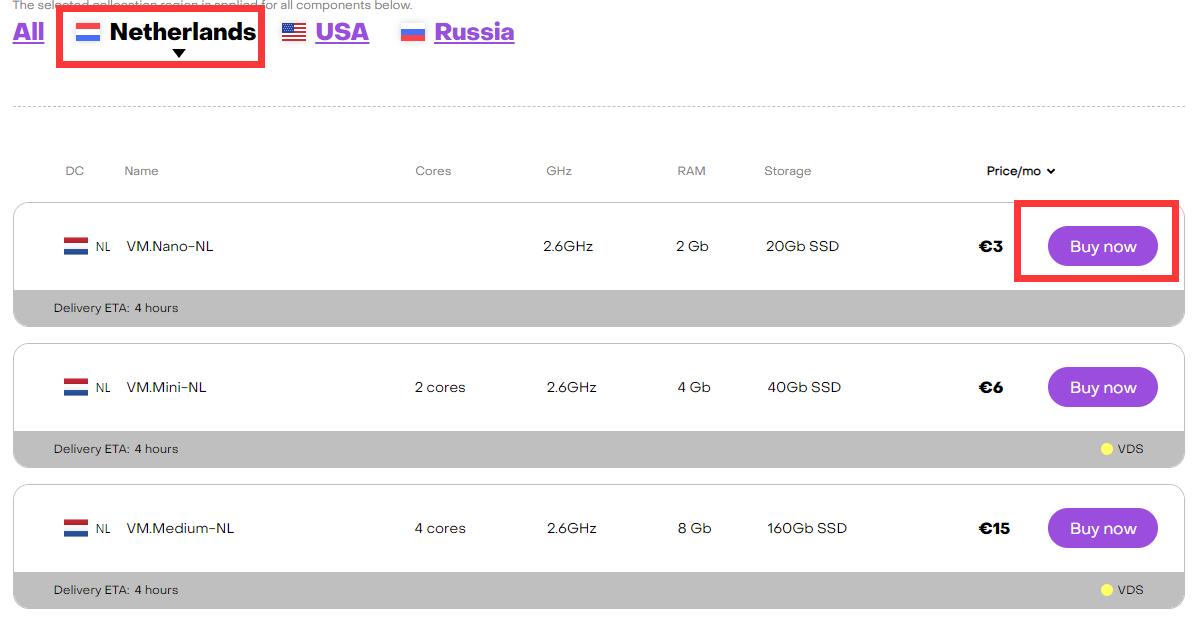
Task: Buy the VM.Medium-NL plan for €15
Action: coord(1103,527)
